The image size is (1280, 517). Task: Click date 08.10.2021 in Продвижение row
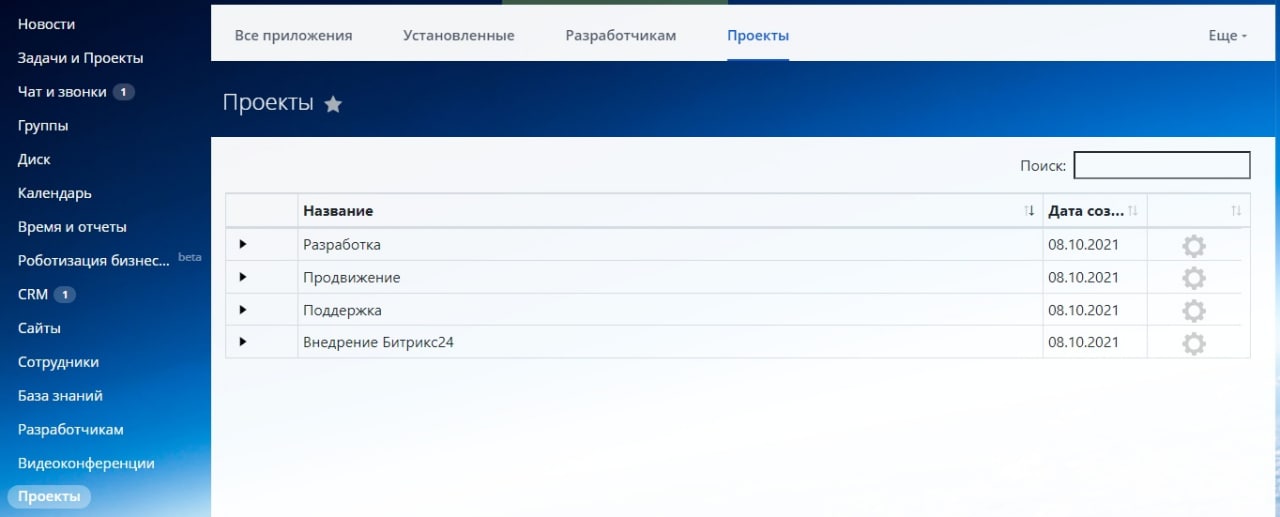[1083, 277]
